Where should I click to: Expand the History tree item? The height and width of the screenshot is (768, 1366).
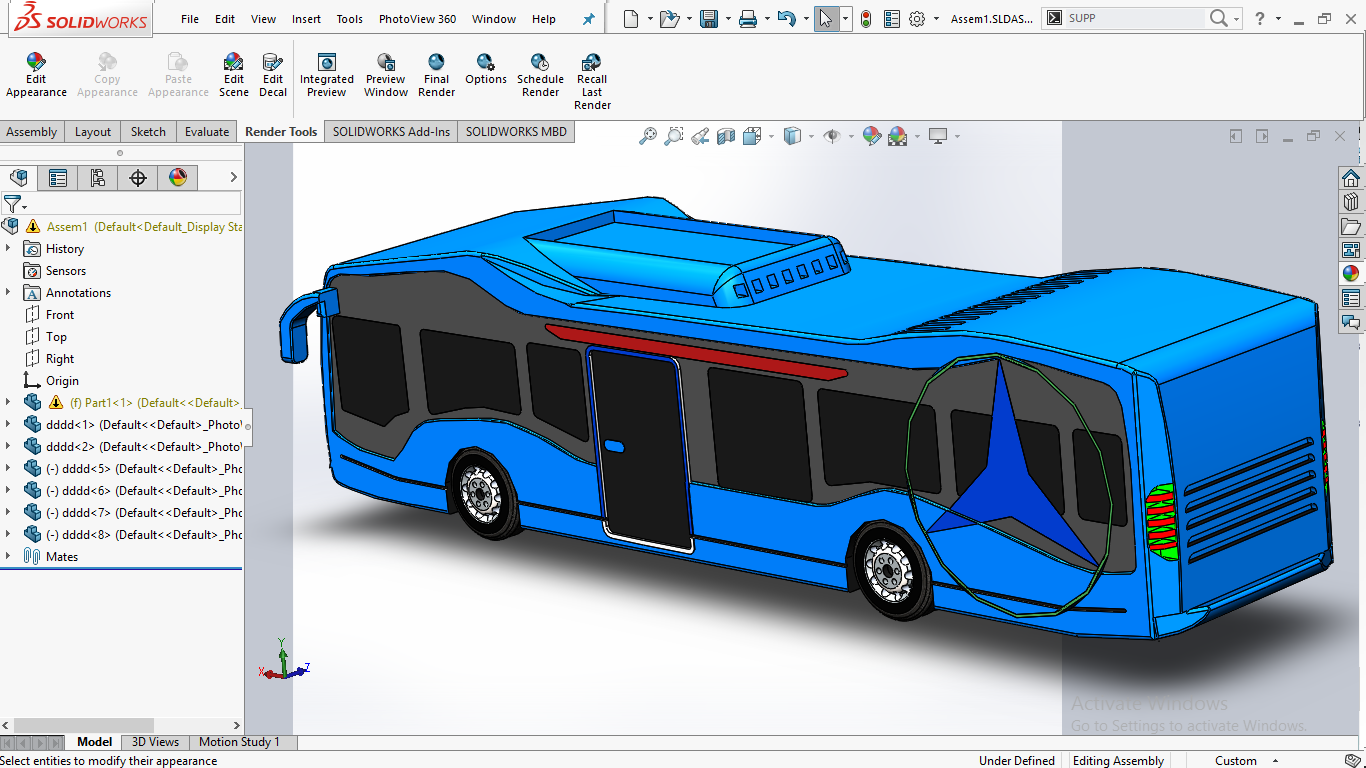pyautogui.click(x=8, y=248)
